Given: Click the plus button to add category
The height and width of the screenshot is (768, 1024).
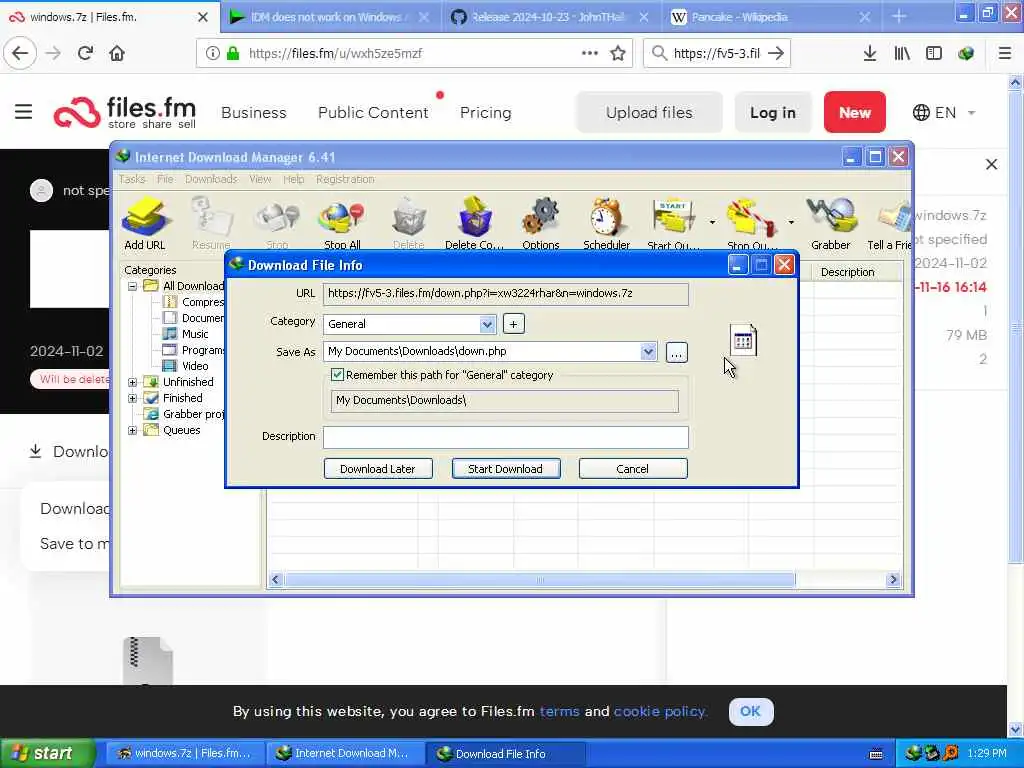Looking at the screenshot, I should click(514, 324).
